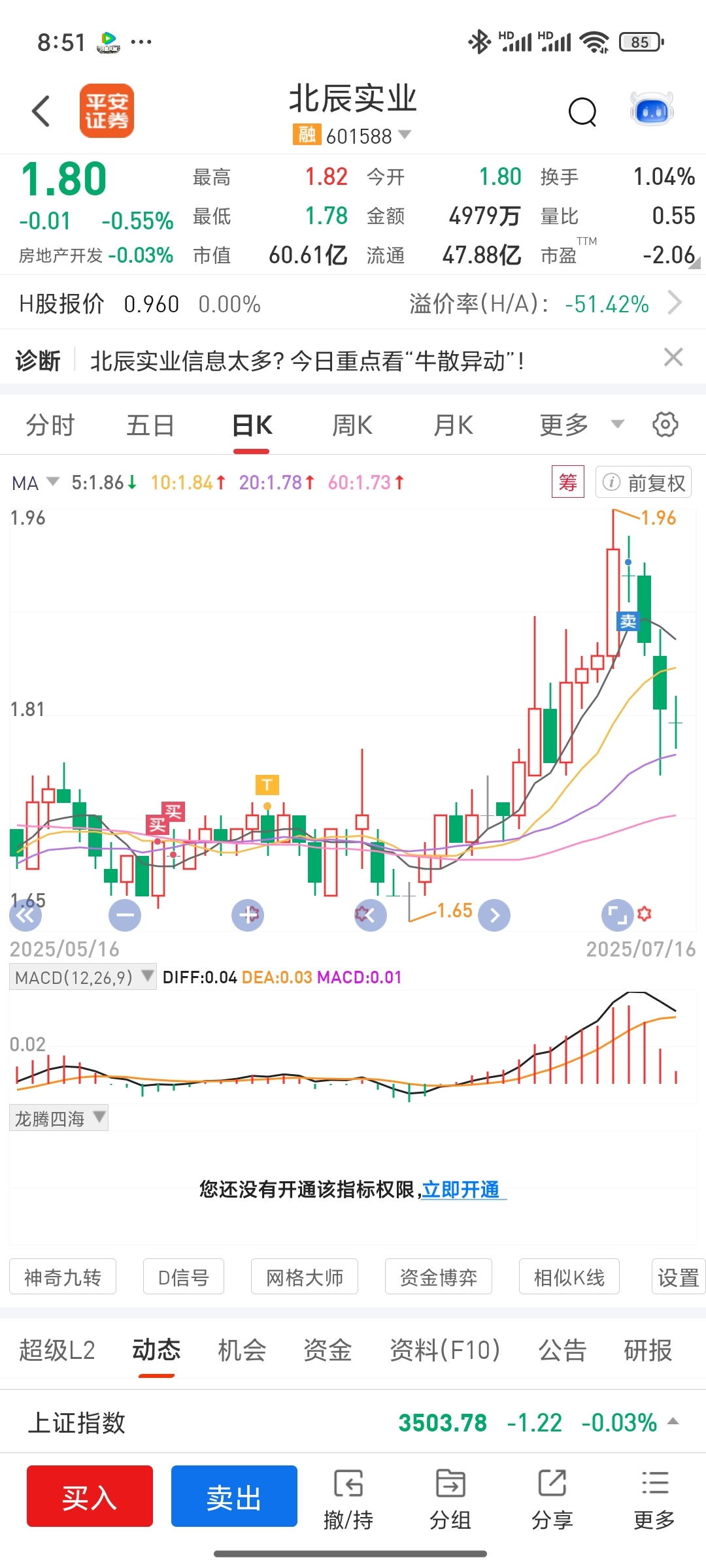Open the indicator 设置 button

point(679,1277)
